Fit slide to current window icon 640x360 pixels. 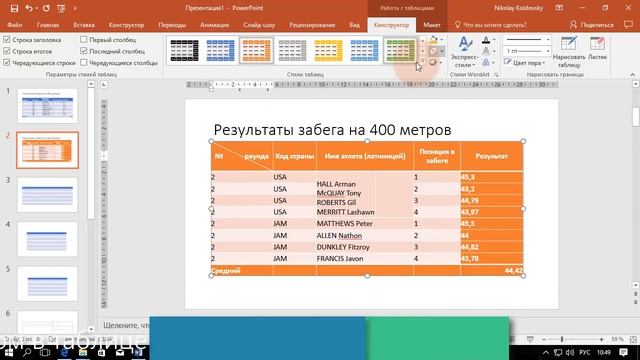coord(633,339)
